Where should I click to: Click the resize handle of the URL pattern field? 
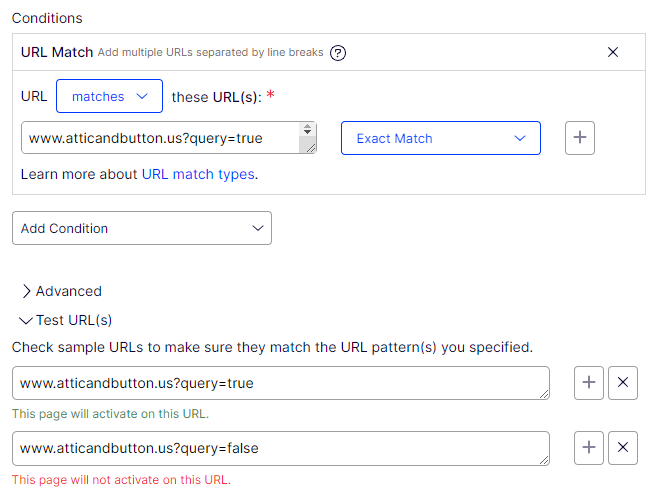310,148
